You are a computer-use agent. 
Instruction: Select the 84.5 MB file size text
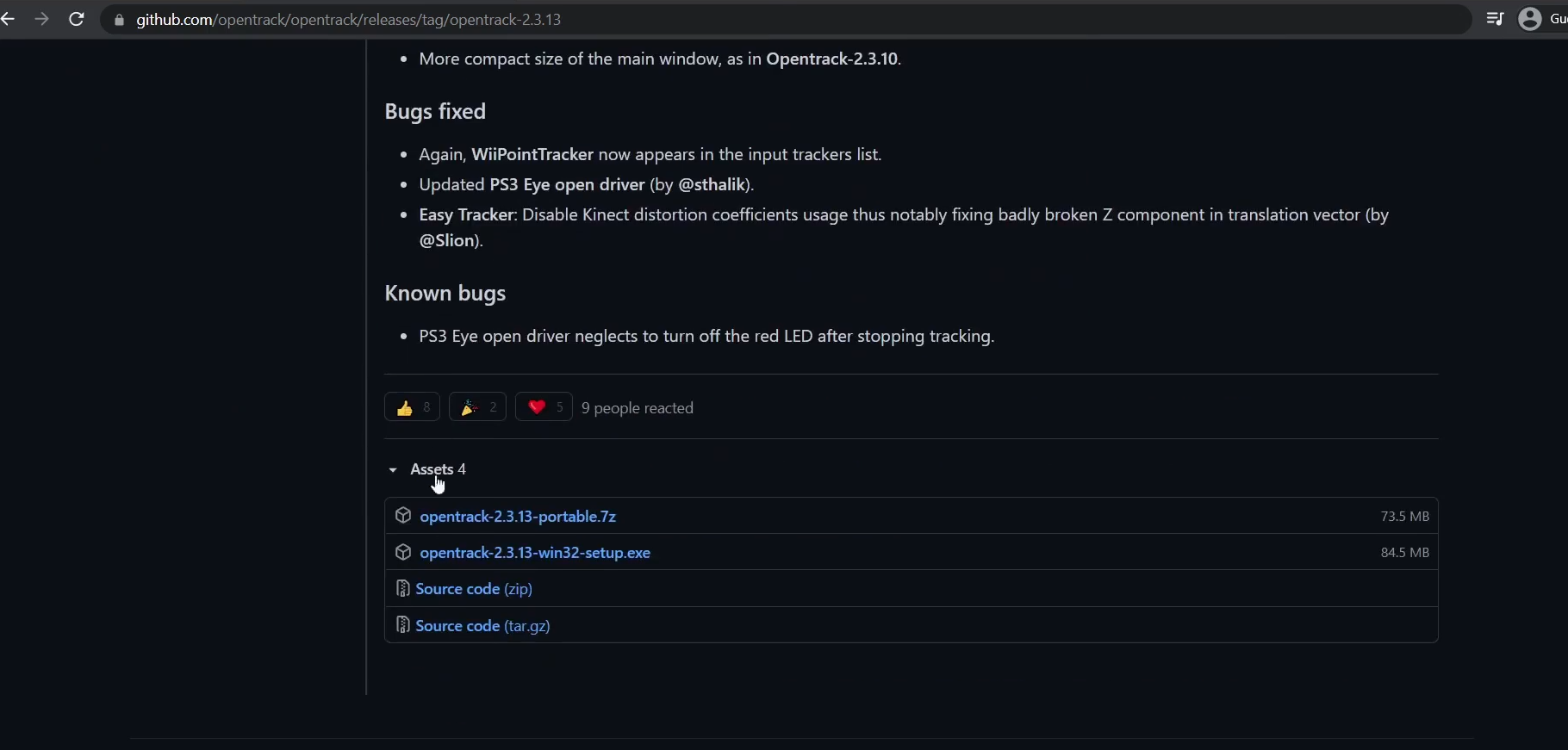pyautogui.click(x=1404, y=553)
